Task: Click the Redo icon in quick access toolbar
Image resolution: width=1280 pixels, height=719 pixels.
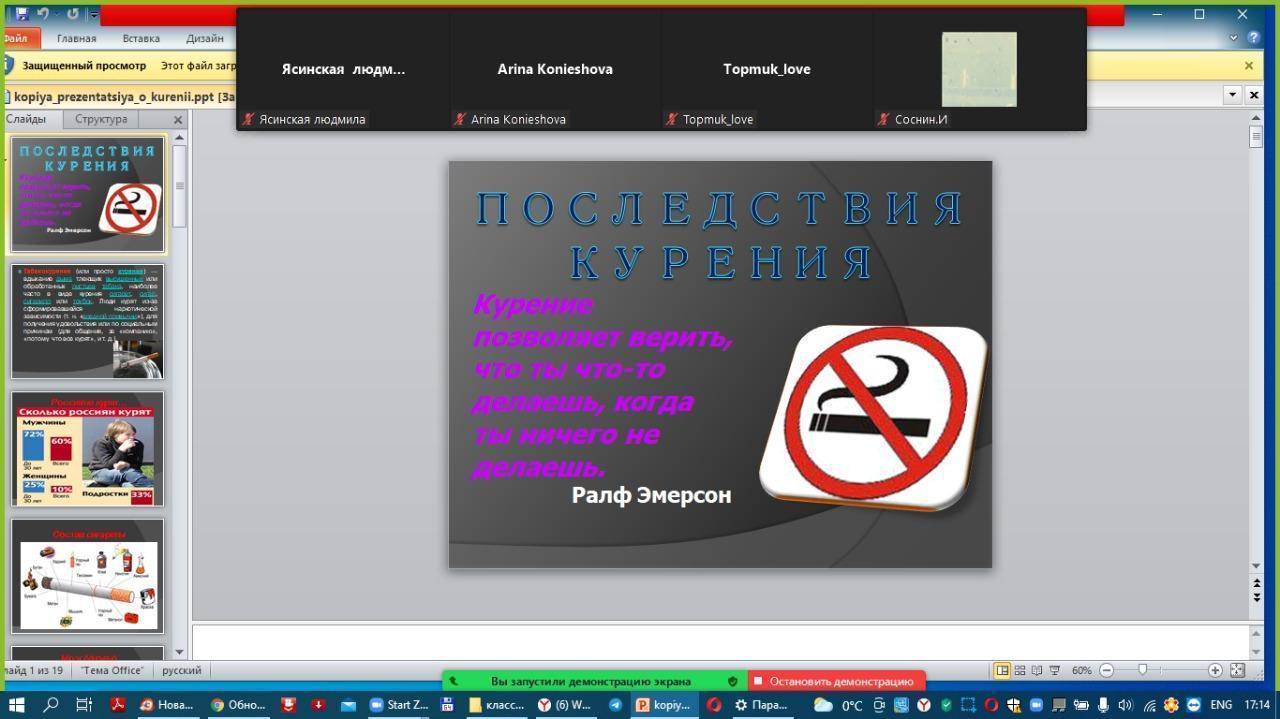Action: click(x=72, y=14)
